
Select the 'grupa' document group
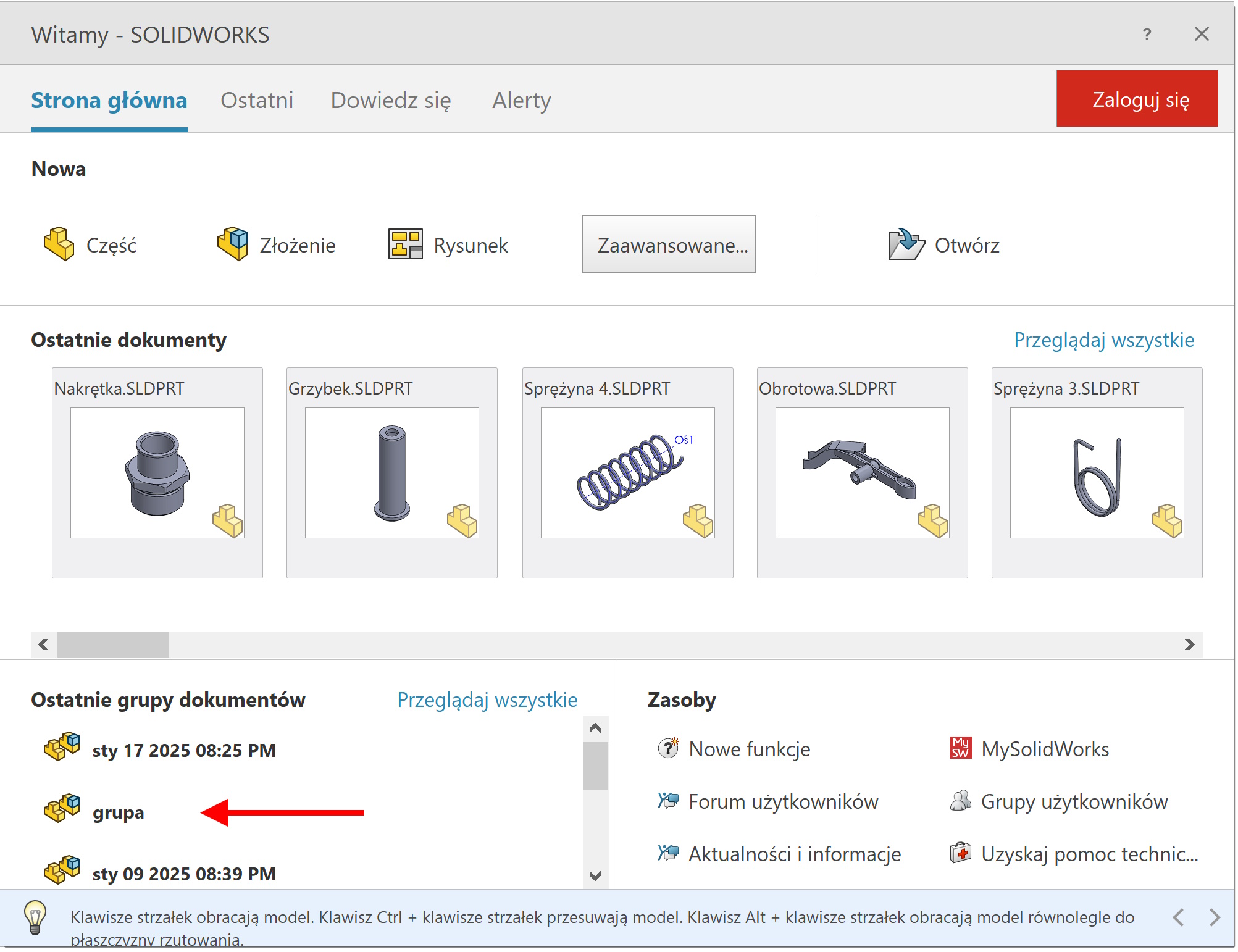pyautogui.click(x=118, y=812)
